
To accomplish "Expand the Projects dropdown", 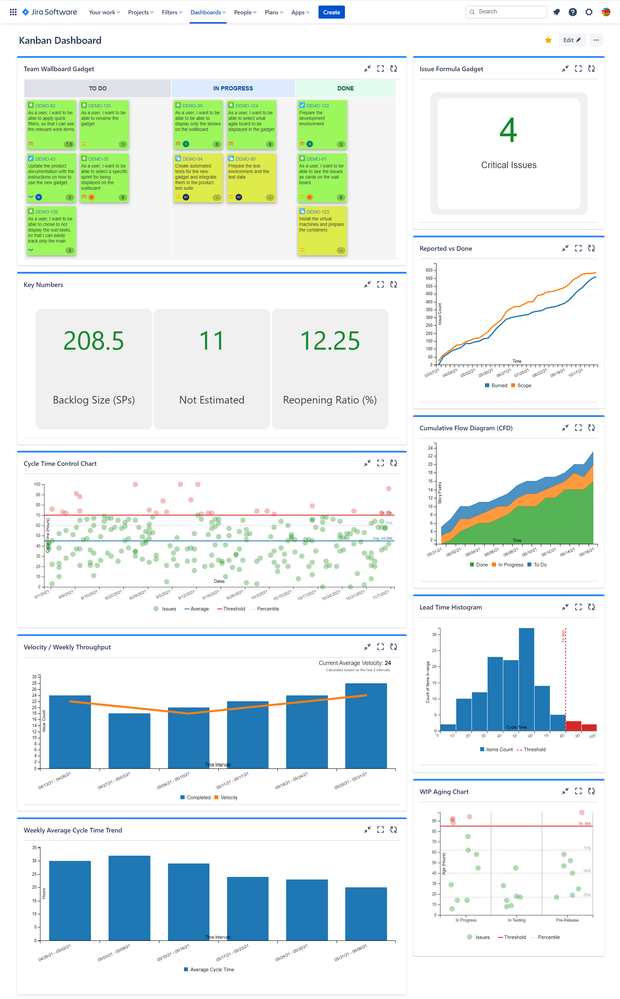I will coord(141,12).
